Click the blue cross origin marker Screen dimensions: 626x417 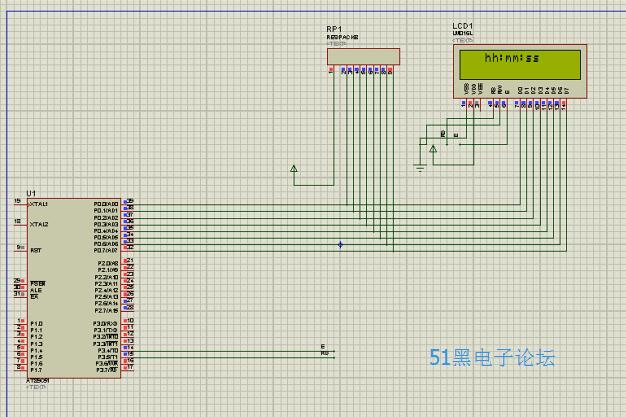[x=340, y=244]
